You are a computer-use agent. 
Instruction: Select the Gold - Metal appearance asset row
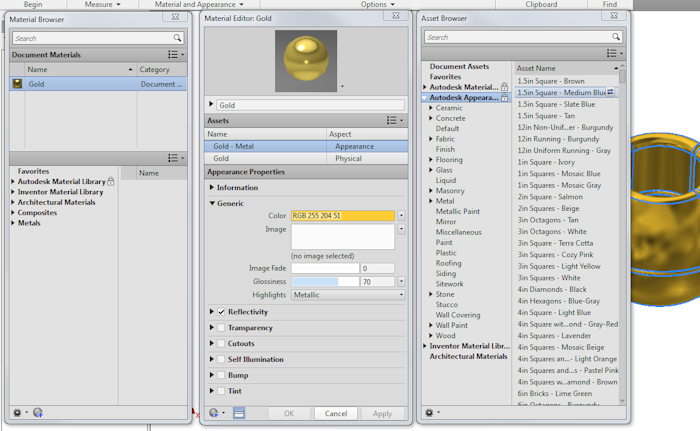306,146
